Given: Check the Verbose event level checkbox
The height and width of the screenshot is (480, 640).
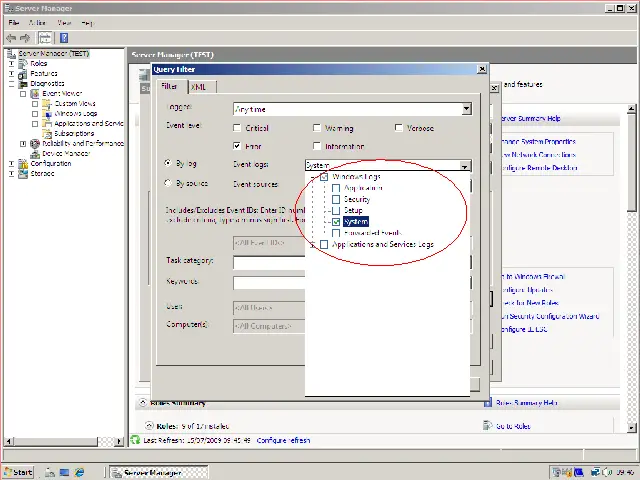Looking at the screenshot, I should click(x=399, y=128).
